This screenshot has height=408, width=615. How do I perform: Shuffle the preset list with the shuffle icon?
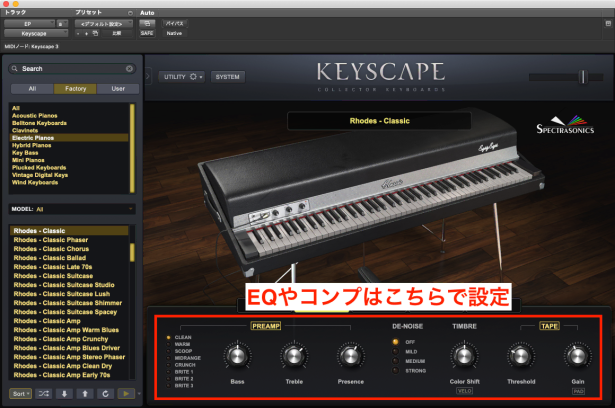pos(44,393)
